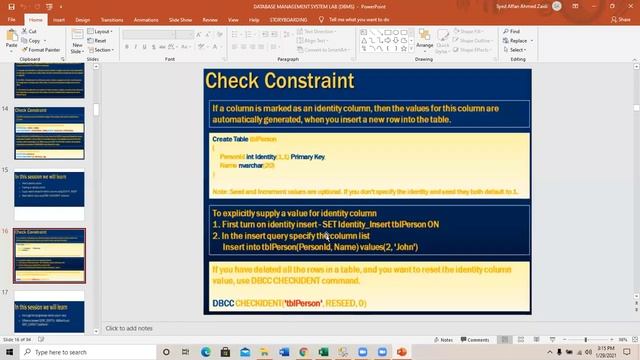This screenshot has height=360, width=640.
Task: Open Excel from taskbar
Action: click(323, 352)
